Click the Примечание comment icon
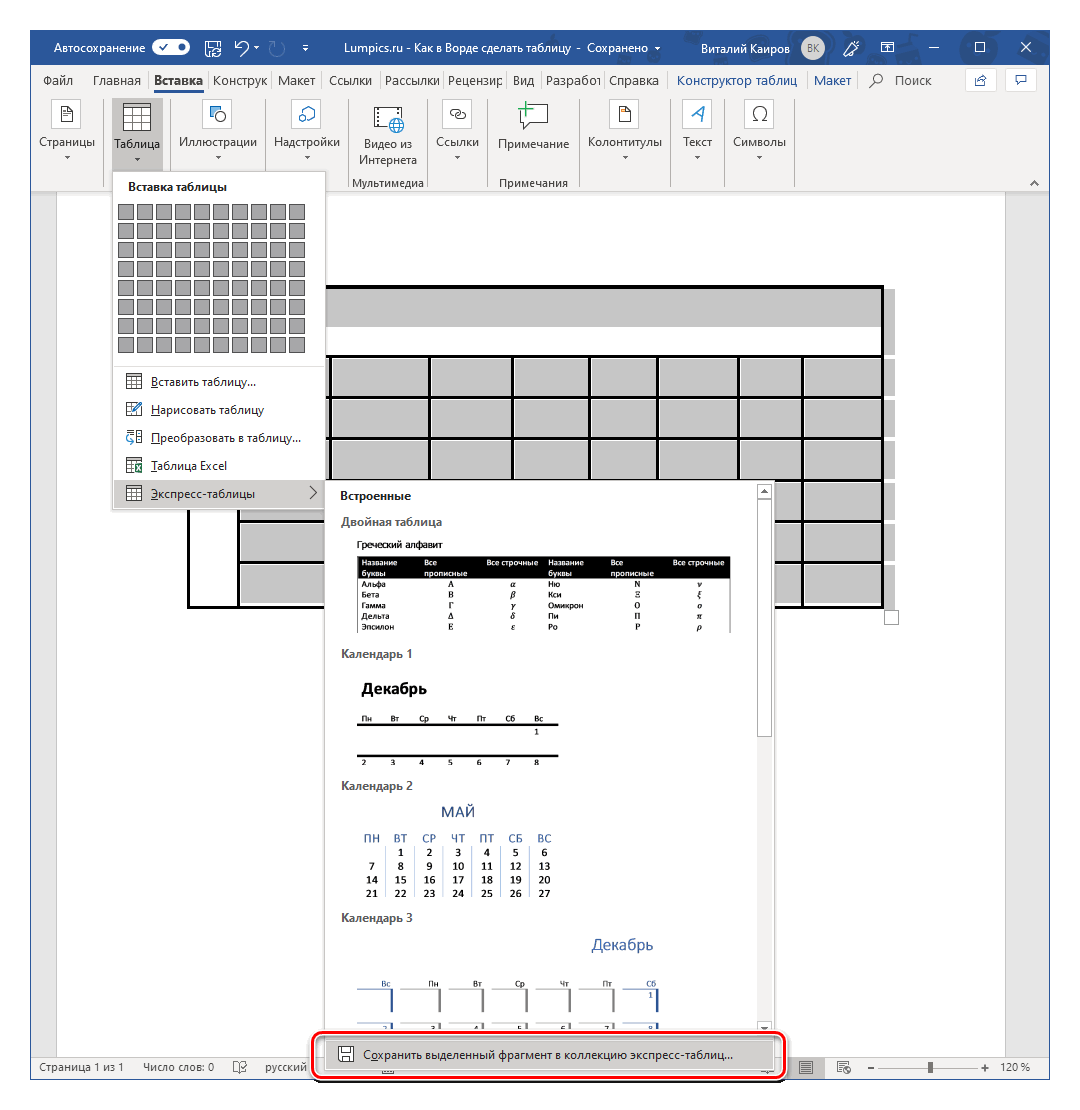The height and width of the screenshot is (1110, 1080). point(533,115)
